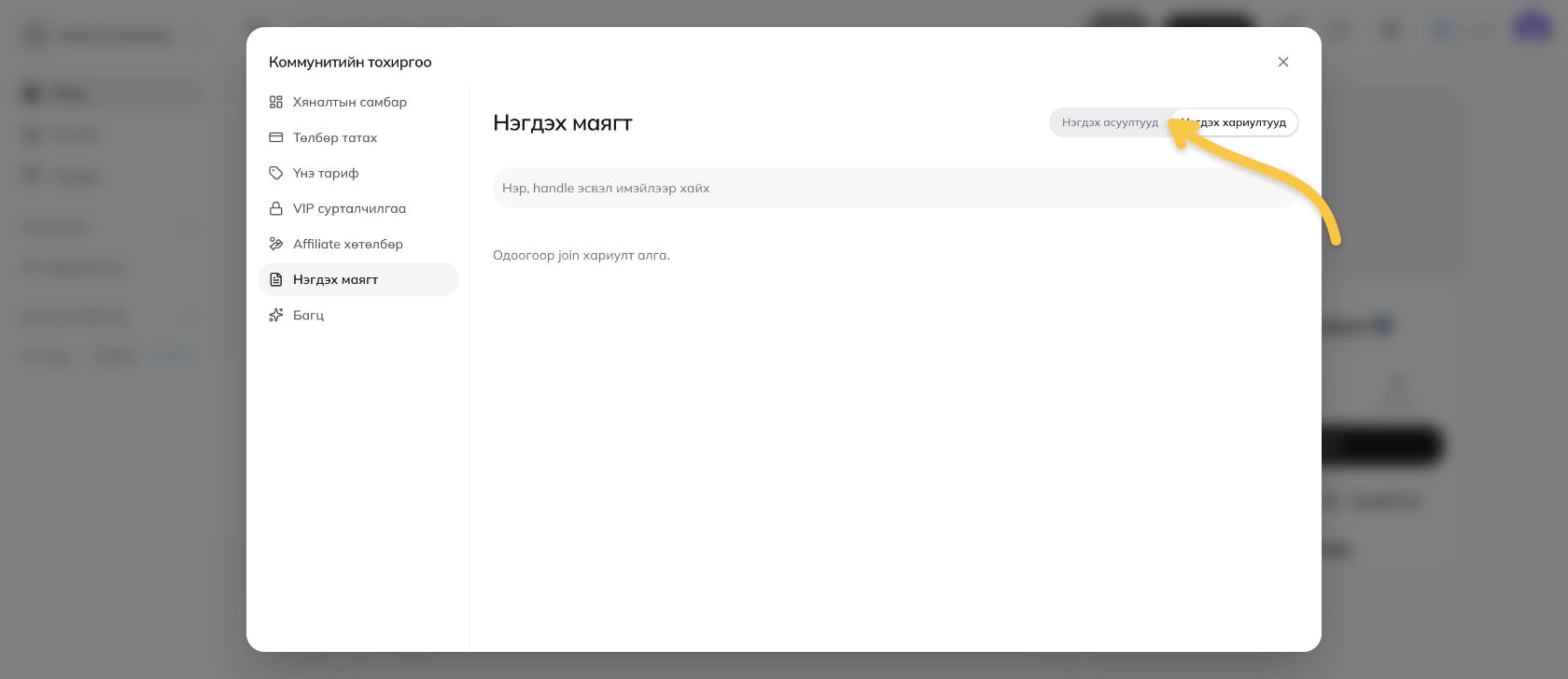Open Төлбөр татах section

click(358, 137)
